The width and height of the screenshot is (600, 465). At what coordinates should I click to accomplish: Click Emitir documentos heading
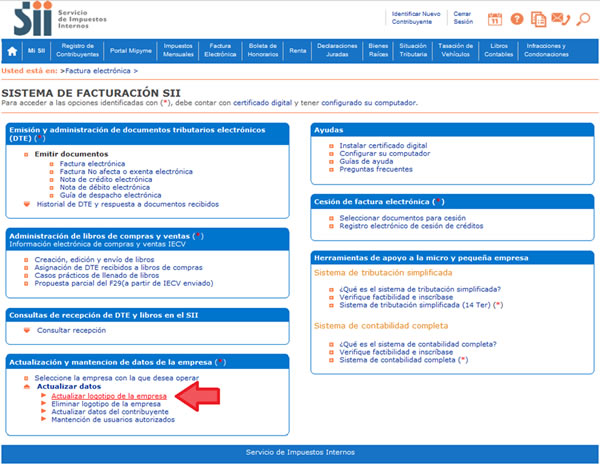click(72, 154)
